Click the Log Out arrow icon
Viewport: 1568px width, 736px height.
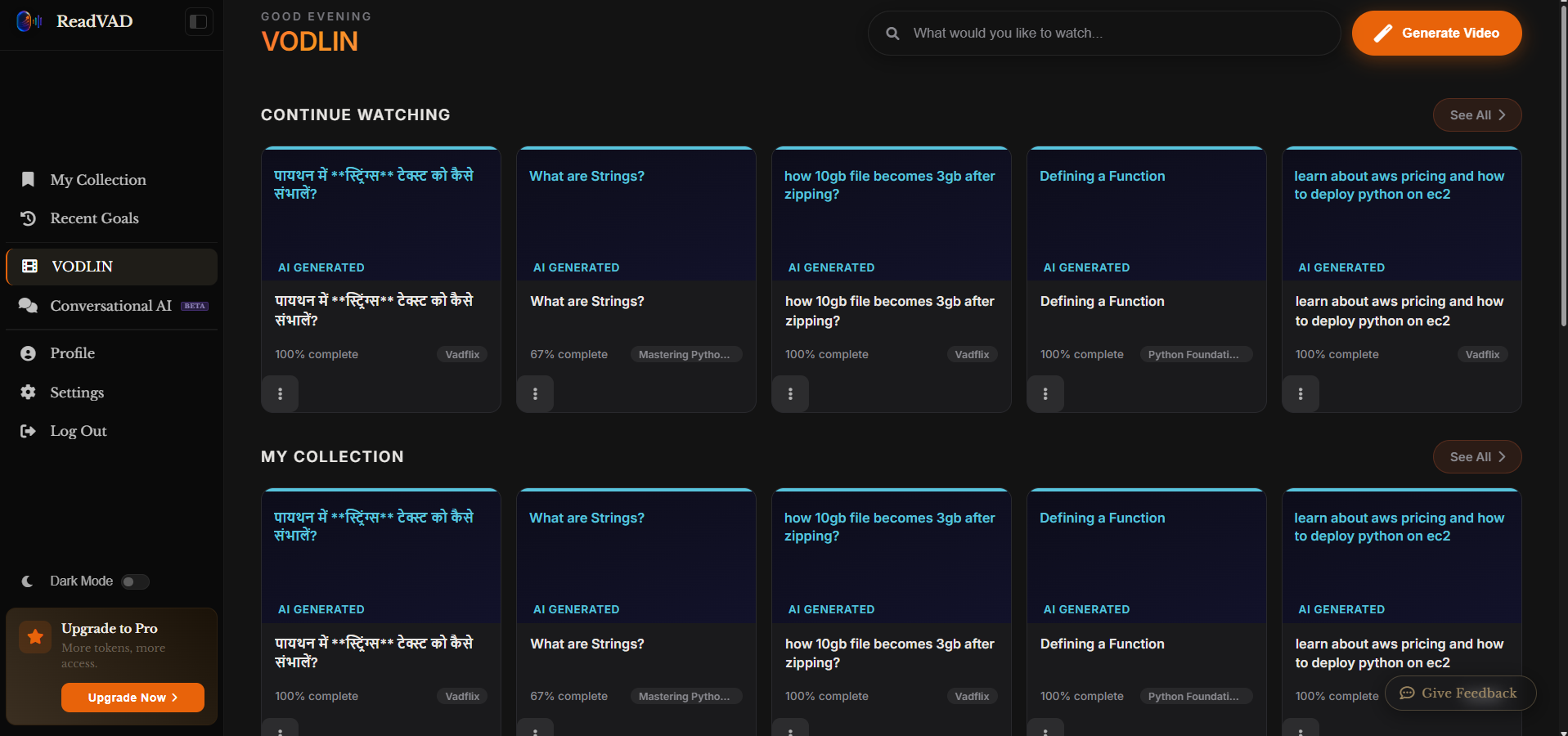(28, 431)
